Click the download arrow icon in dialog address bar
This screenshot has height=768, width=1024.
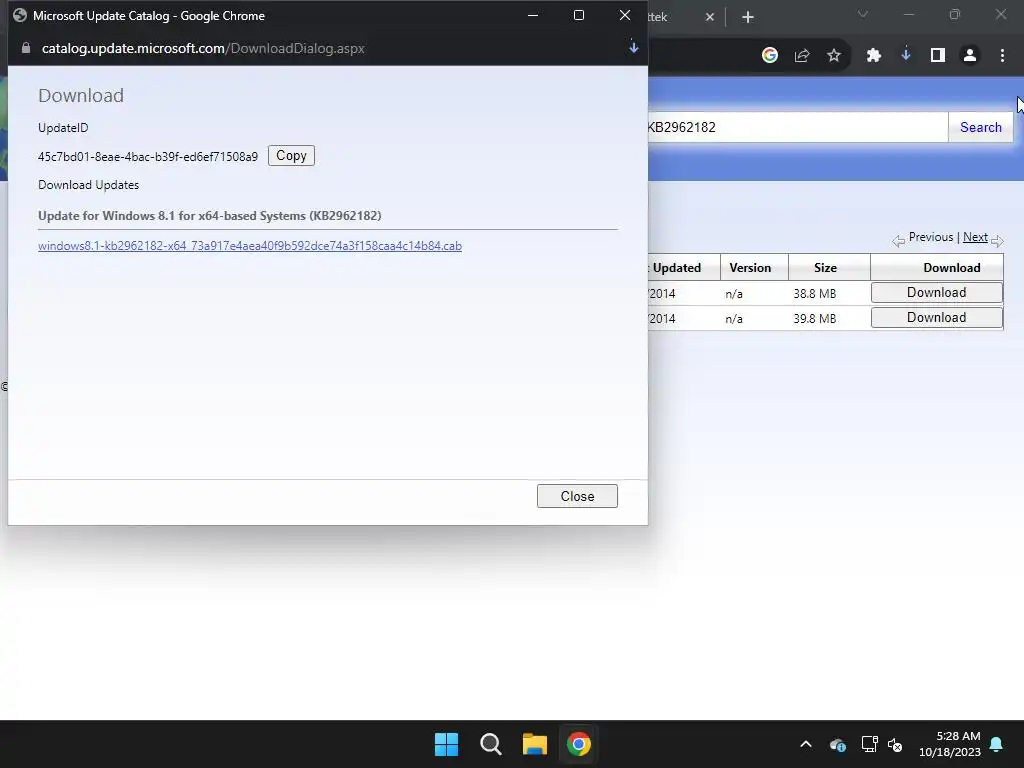pos(633,48)
